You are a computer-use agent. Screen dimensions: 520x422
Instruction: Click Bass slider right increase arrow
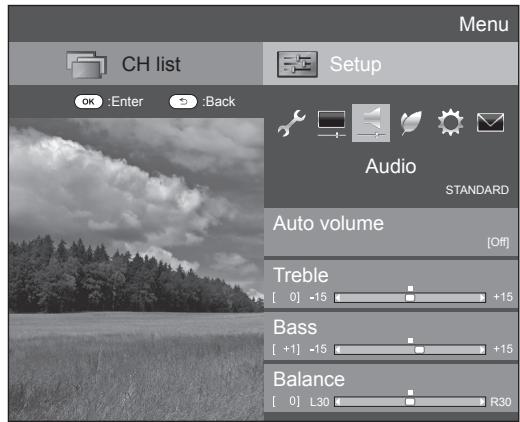[x=482, y=349]
